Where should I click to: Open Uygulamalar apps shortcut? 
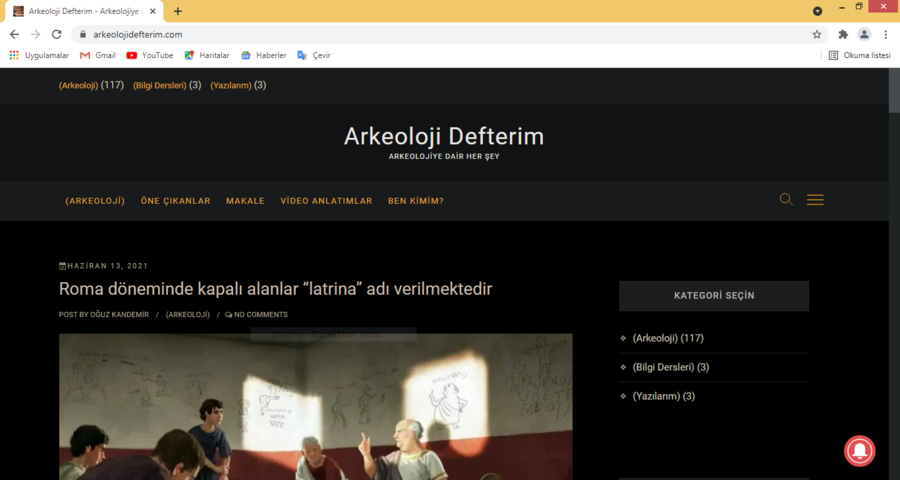click(39, 55)
